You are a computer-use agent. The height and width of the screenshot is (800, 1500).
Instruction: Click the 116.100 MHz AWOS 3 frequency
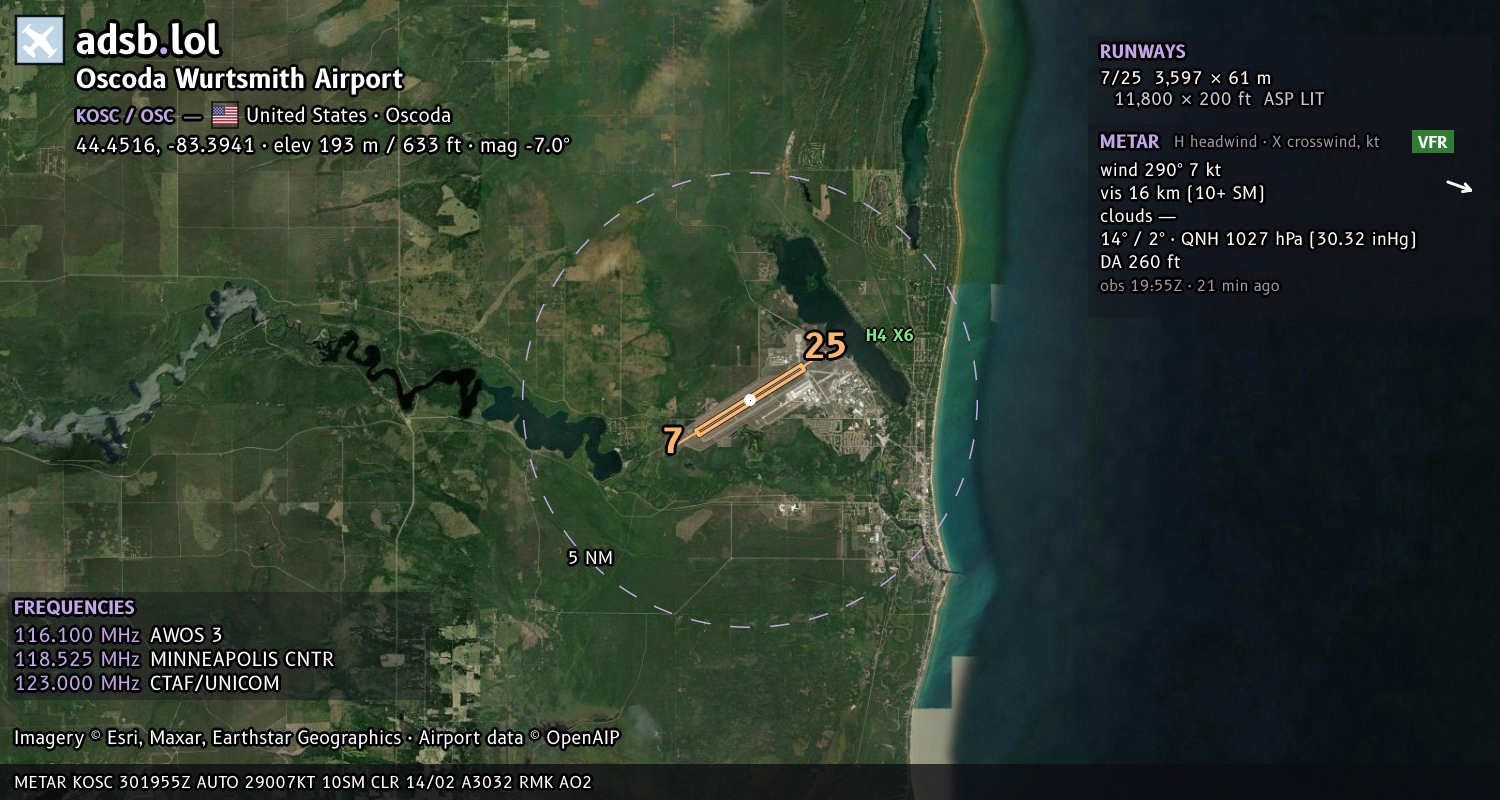118,635
